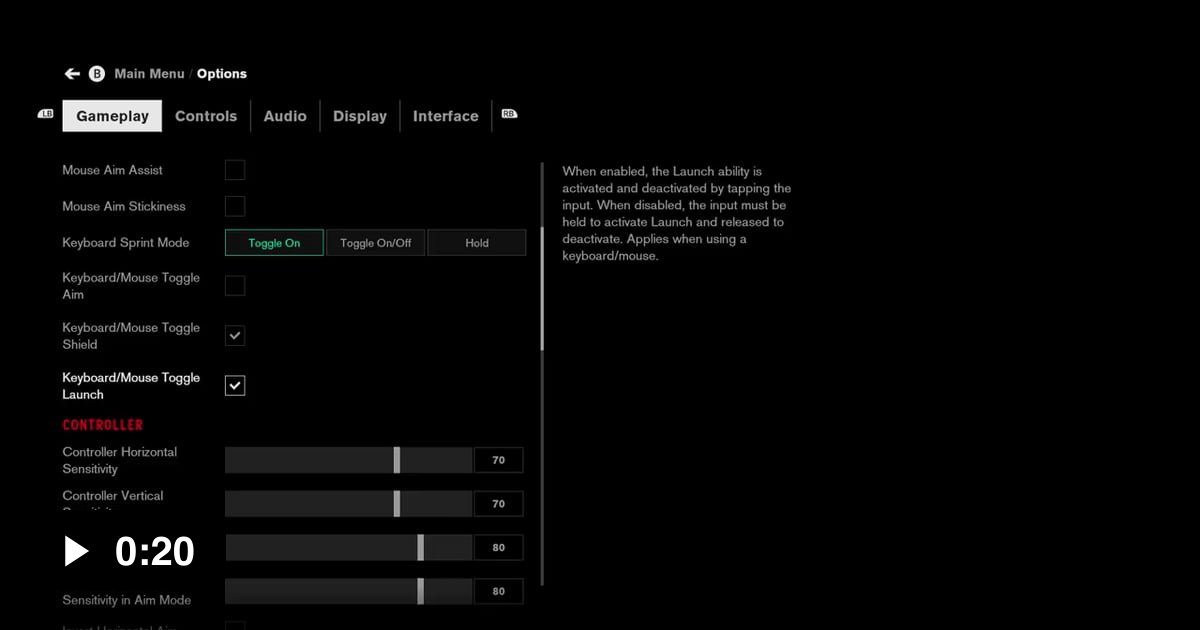Click the B controller button icon
1200x630 pixels.
pos(96,73)
